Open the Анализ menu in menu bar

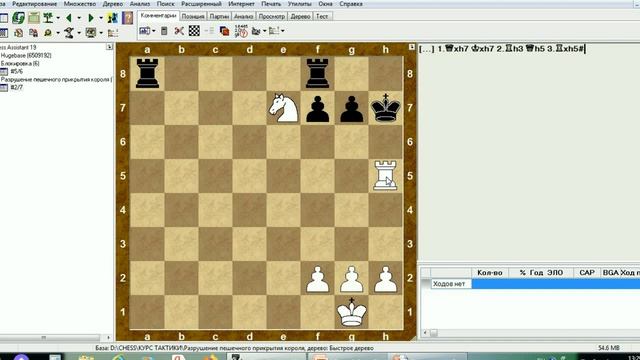140,4
